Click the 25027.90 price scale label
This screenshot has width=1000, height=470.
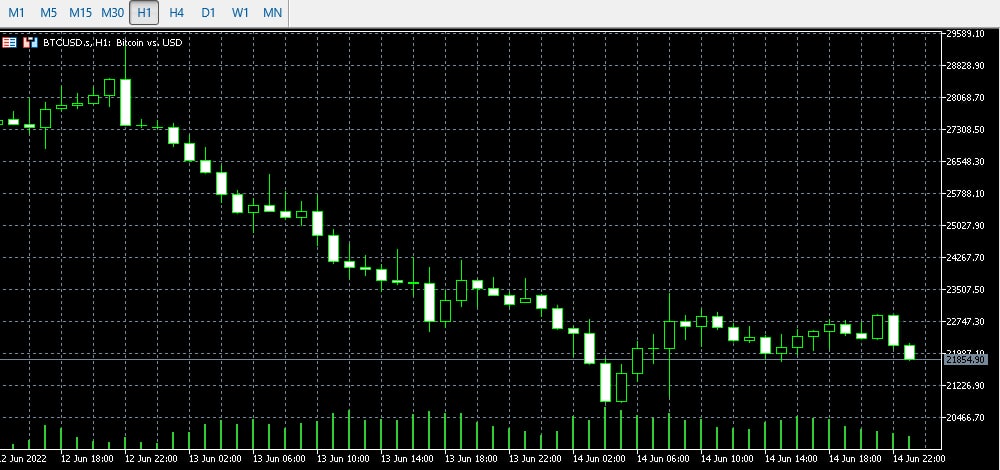click(x=966, y=225)
